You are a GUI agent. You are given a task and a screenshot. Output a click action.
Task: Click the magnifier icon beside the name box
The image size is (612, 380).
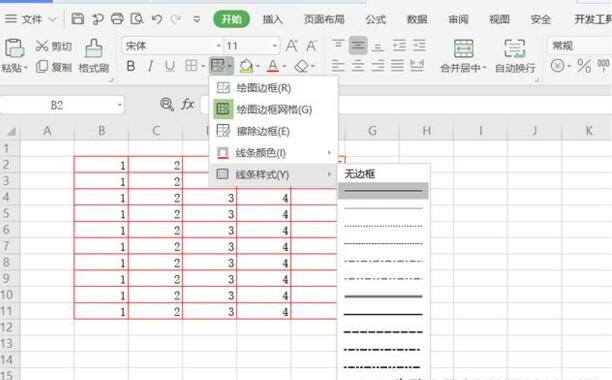167,104
